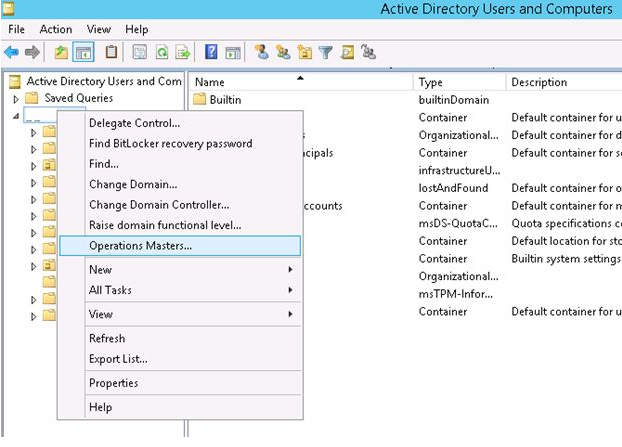Click the application icon in the title bar
This screenshot has width=622, height=447.
click(x=8, y=9)
